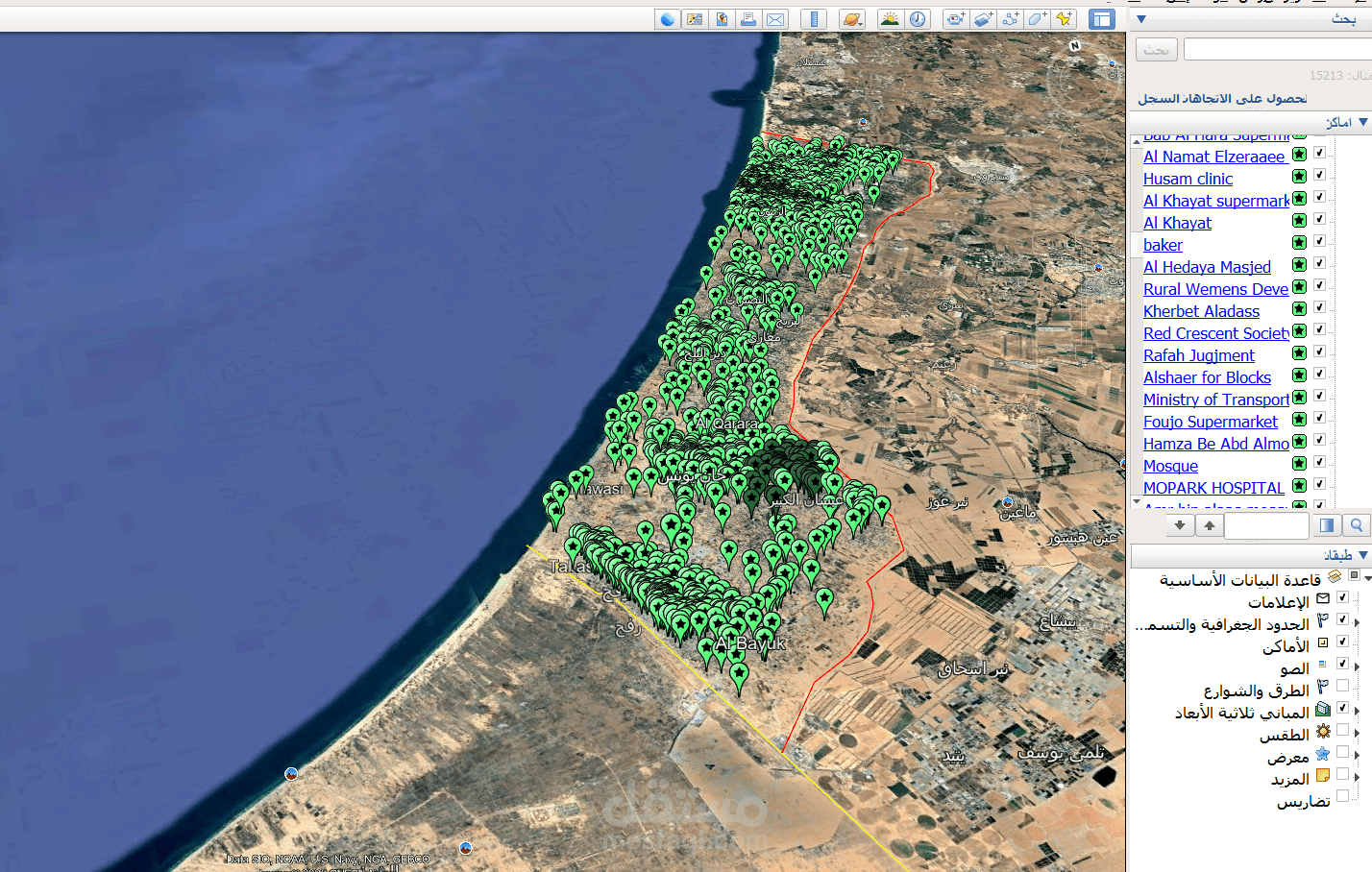Expand the الطقس weather layer
The width and height of the screenshot is (1372, 872).
(x=1357, y=731)
